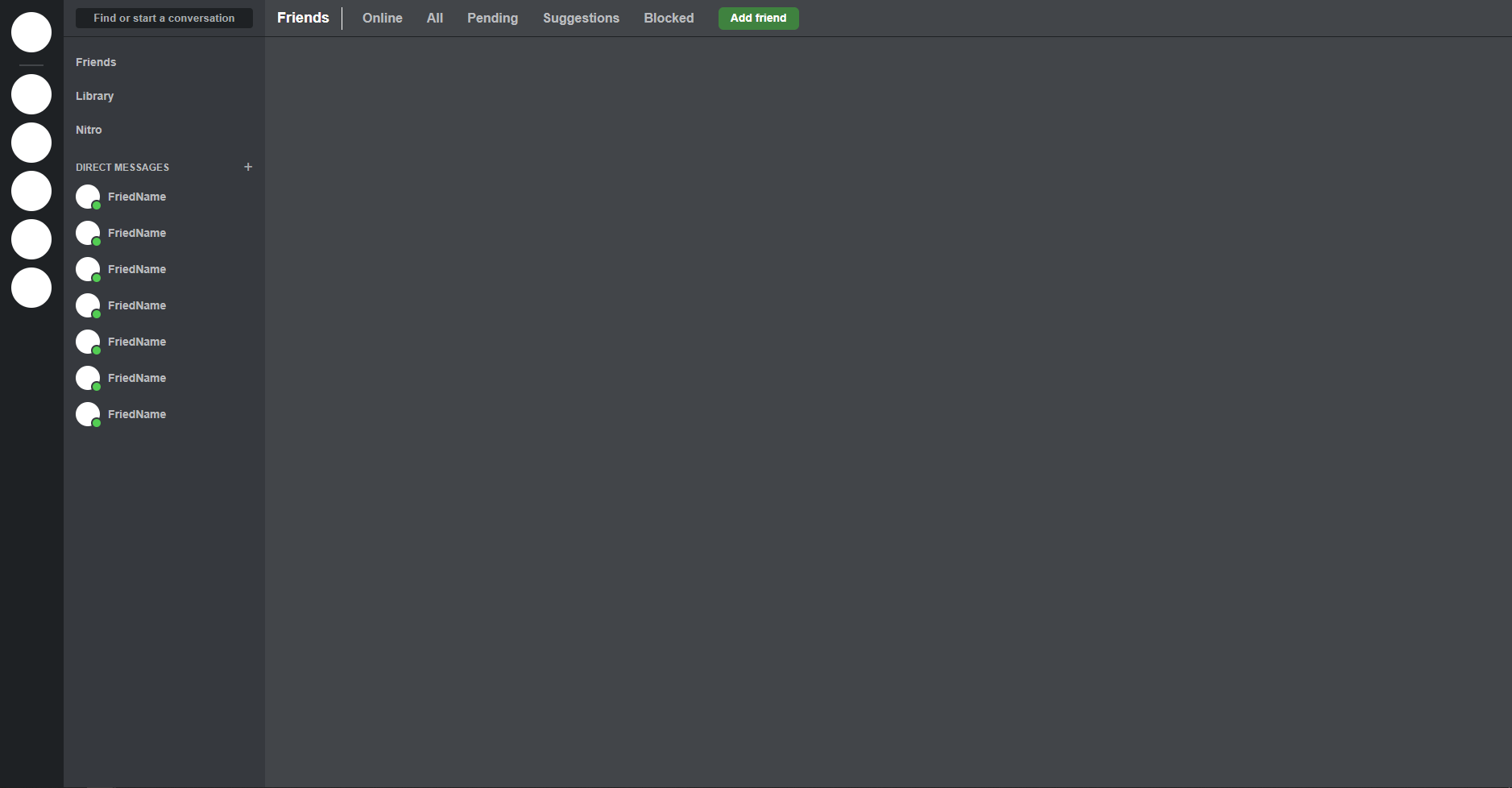Click the Friends heading in the top bar
The image size is (1512, 788).
tap(303, 18)
